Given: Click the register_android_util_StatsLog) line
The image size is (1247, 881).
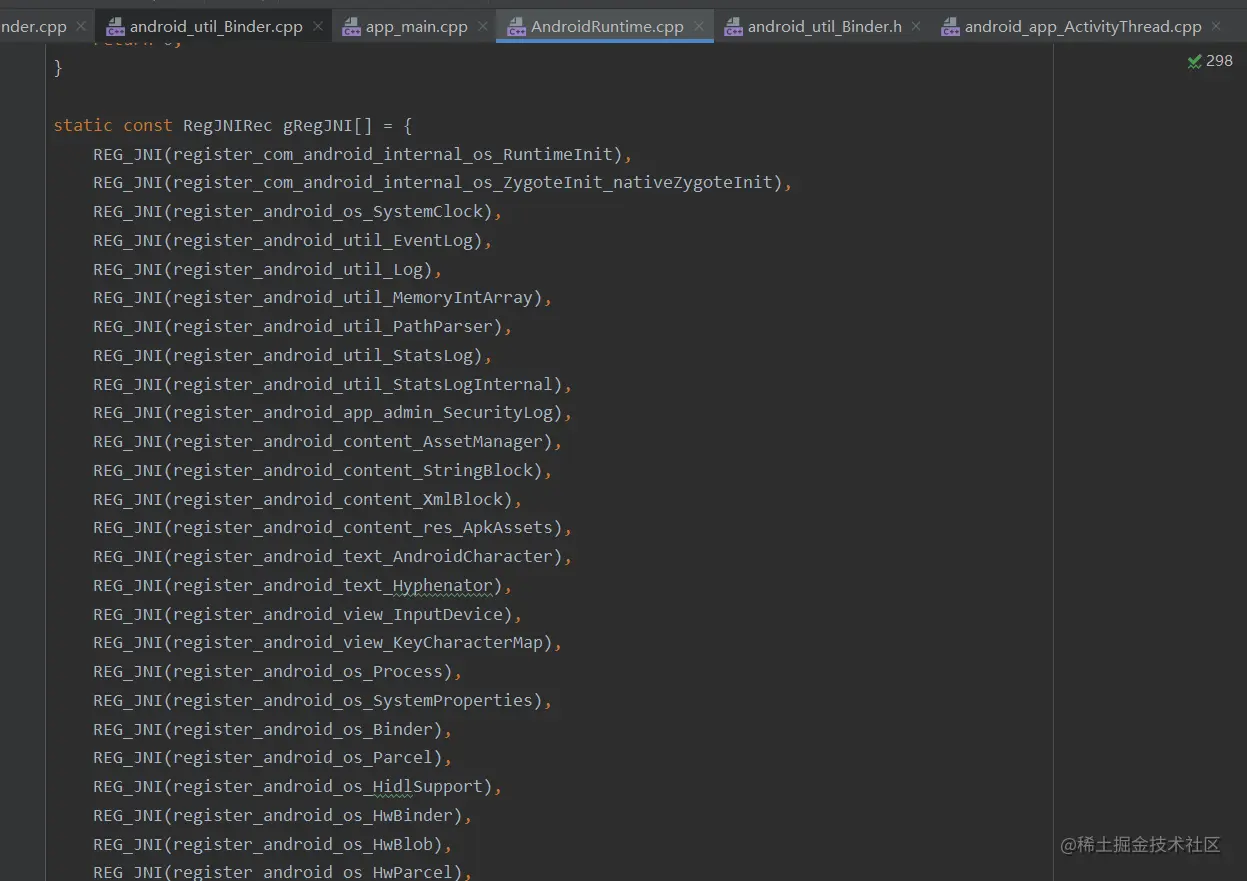Looking at the screenshot, I should 293,355.
